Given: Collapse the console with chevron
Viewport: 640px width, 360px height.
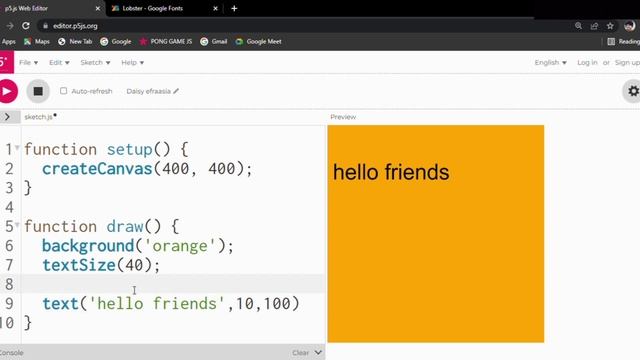Looking at the screenshot, I should click(318, 352).
